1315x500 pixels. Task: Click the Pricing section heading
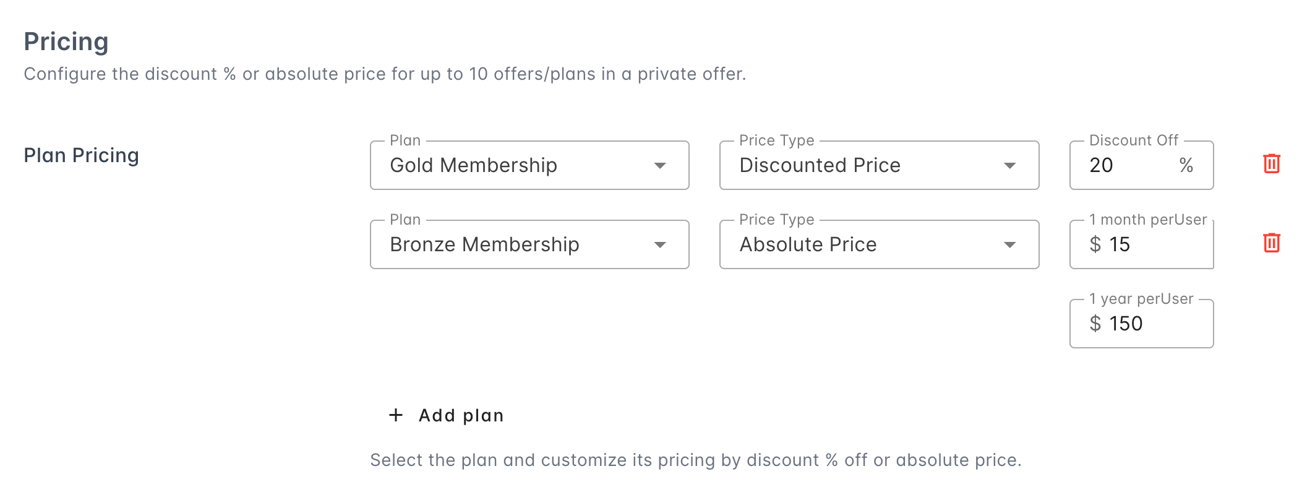(x=66, y=42)
